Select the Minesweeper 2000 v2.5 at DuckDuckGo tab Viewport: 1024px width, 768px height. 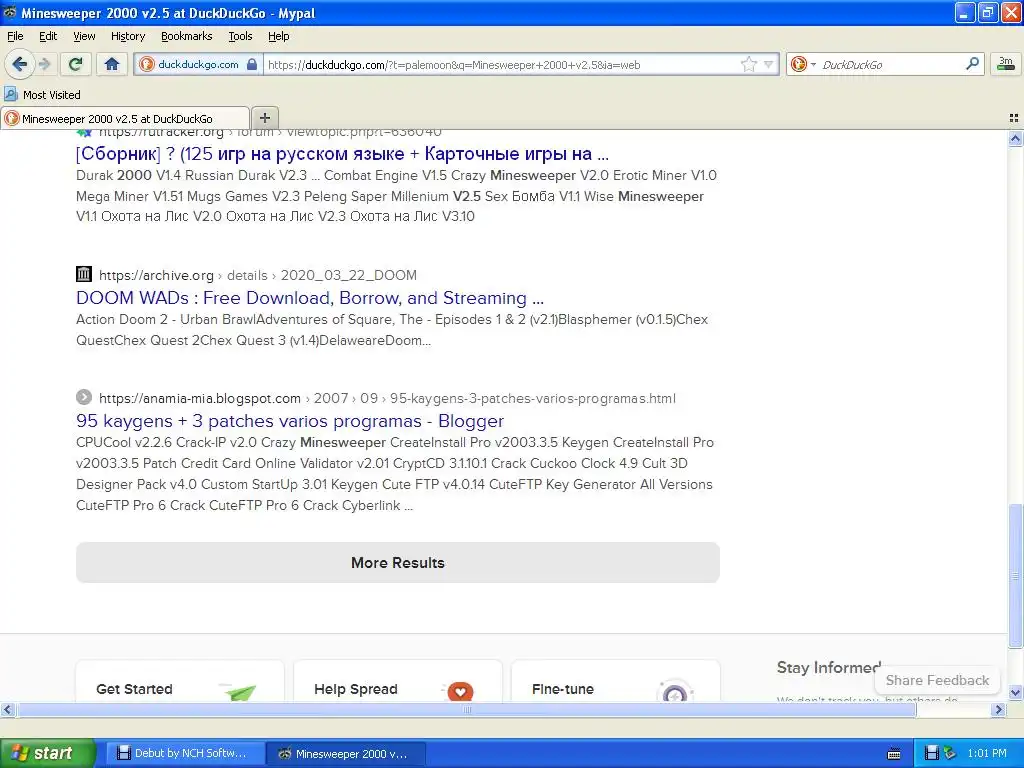click(x=125, y=118)
